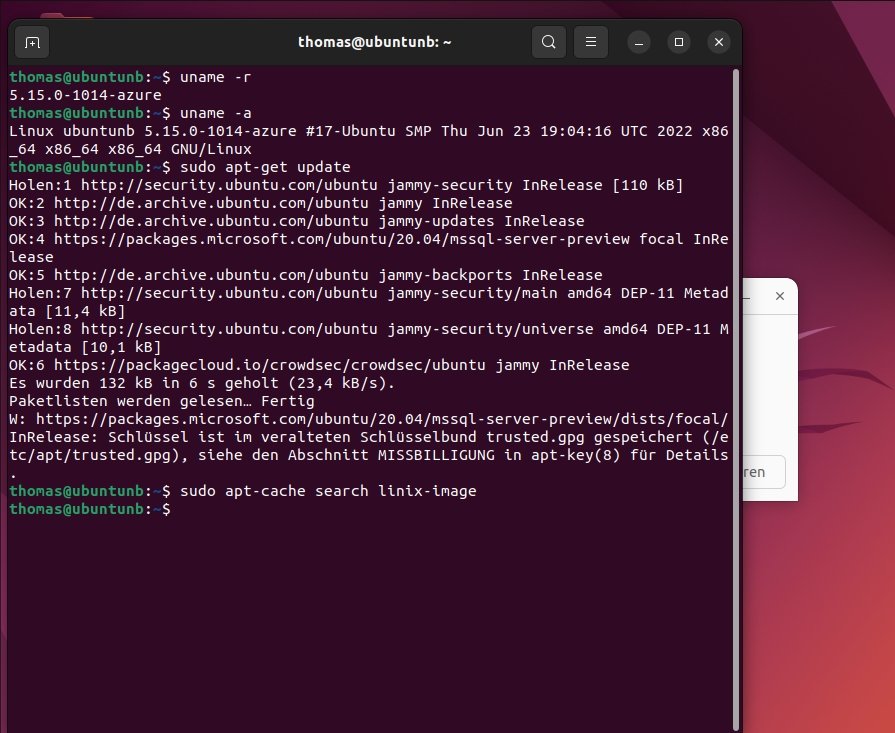The image size is (895, 733).
Task: Minimize the terminal window
Action: (638, 42)
